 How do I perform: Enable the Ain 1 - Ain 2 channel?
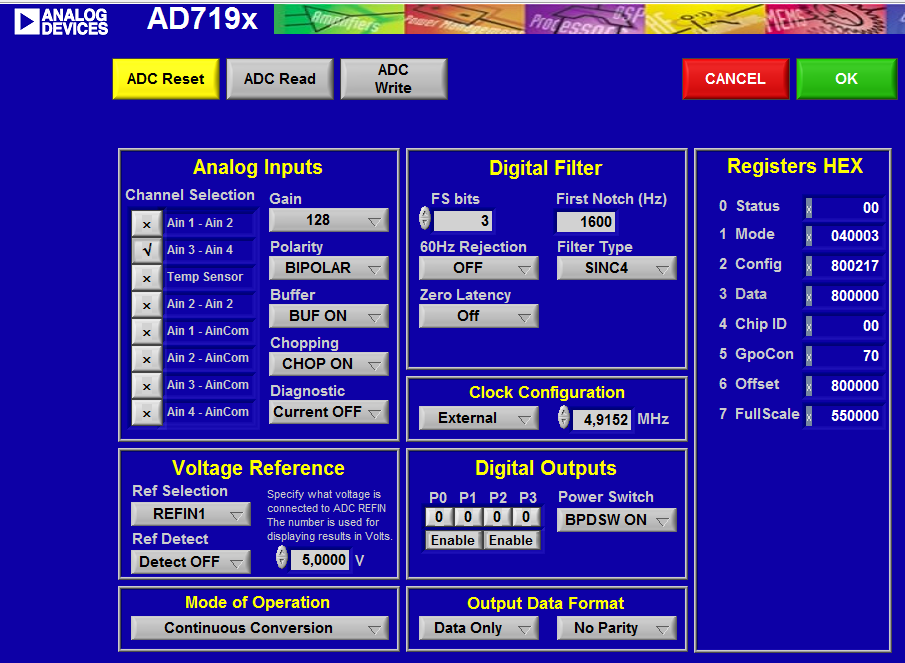pos(146,223)
